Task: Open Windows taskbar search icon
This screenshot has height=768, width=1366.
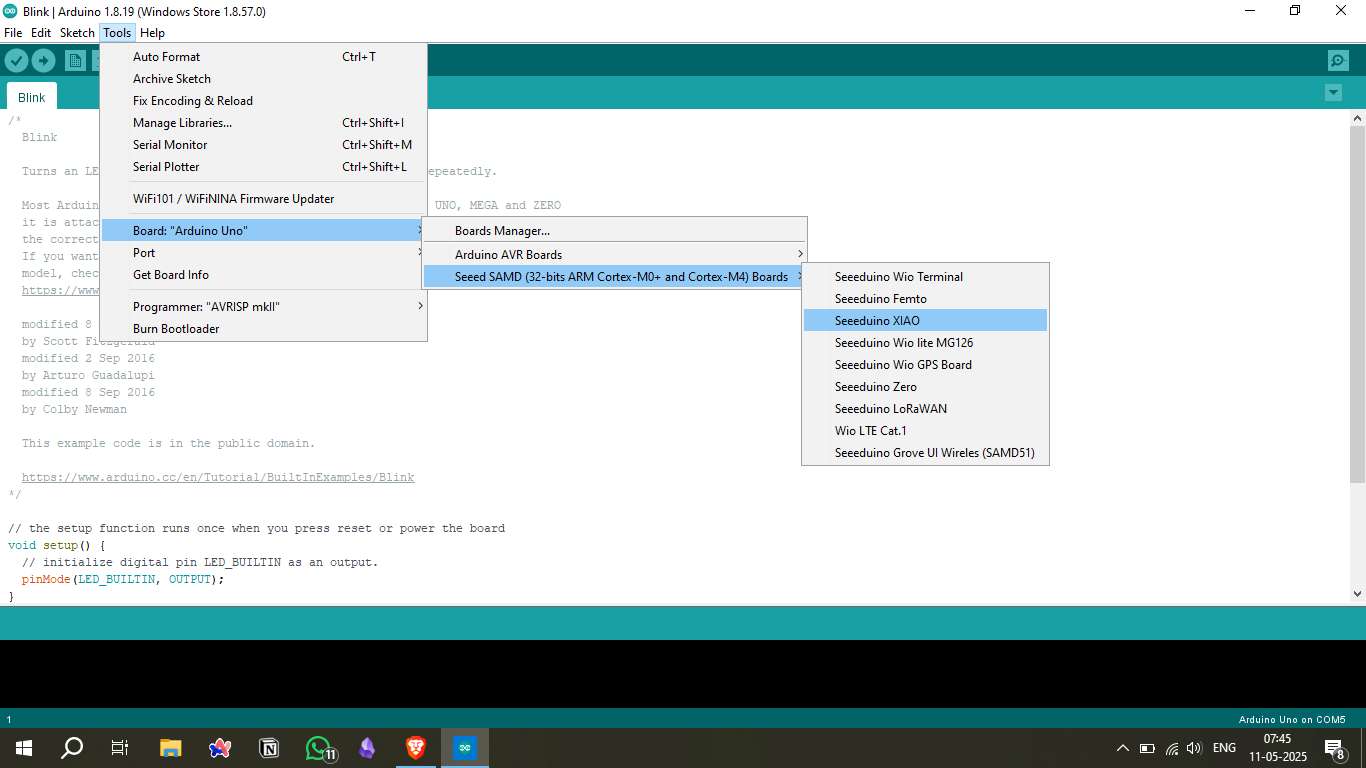Action: [x=72, y=747]
